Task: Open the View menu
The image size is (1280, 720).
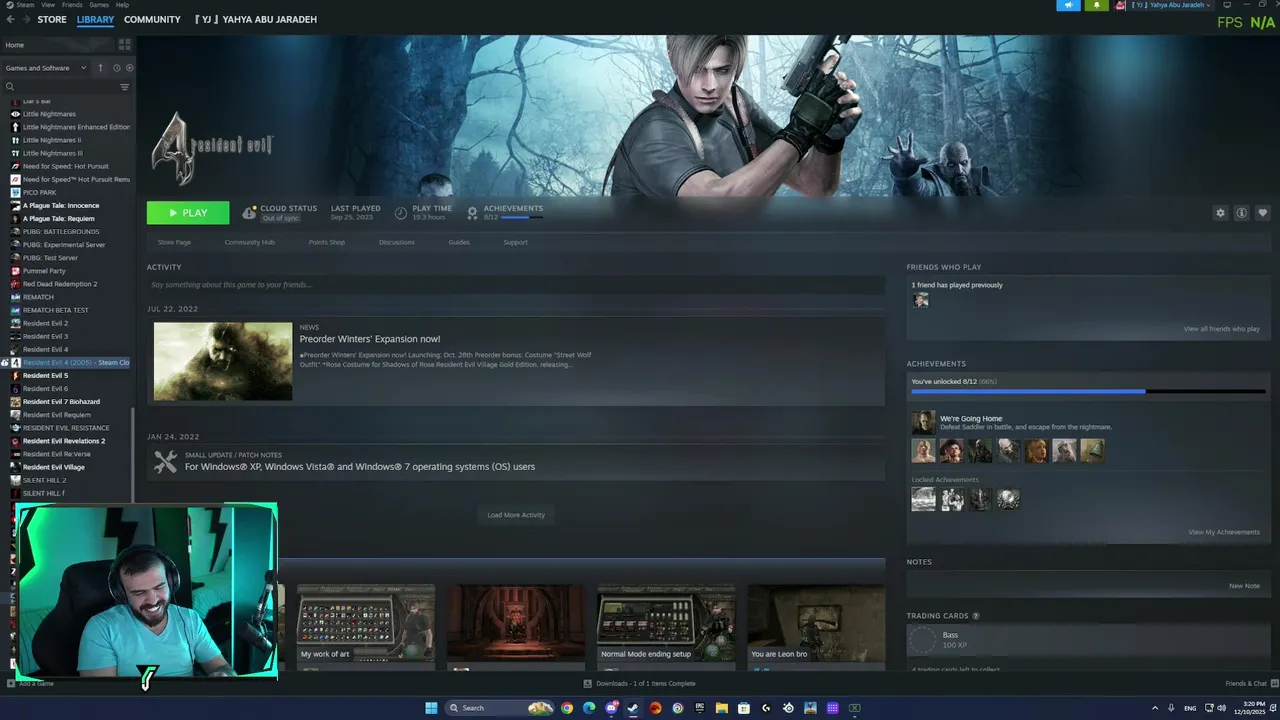Action: (48, 5)
